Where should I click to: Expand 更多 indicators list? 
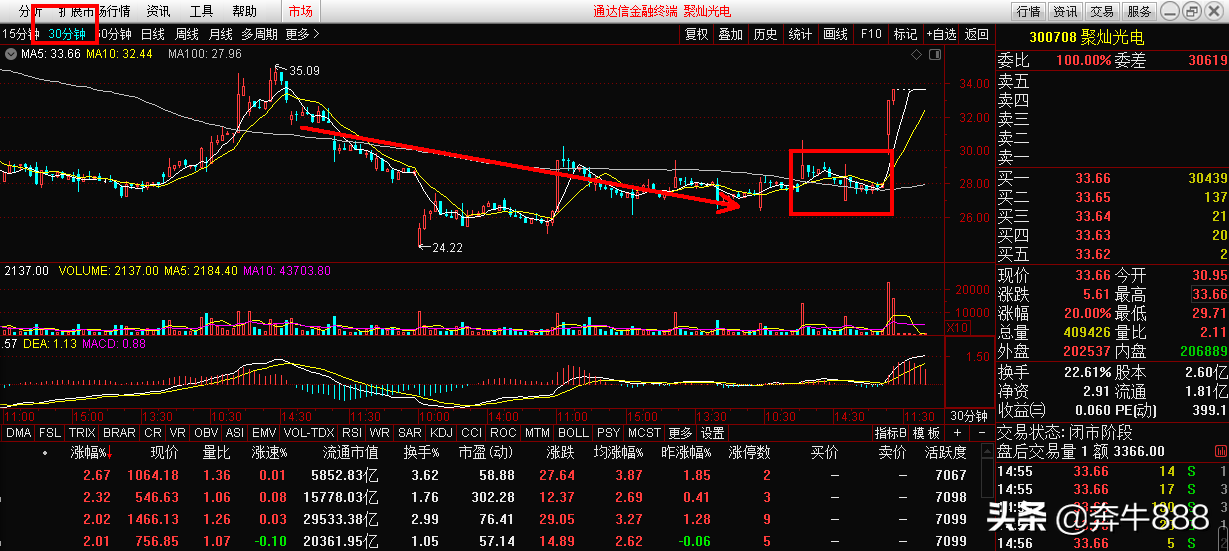[x=680, y=433]
